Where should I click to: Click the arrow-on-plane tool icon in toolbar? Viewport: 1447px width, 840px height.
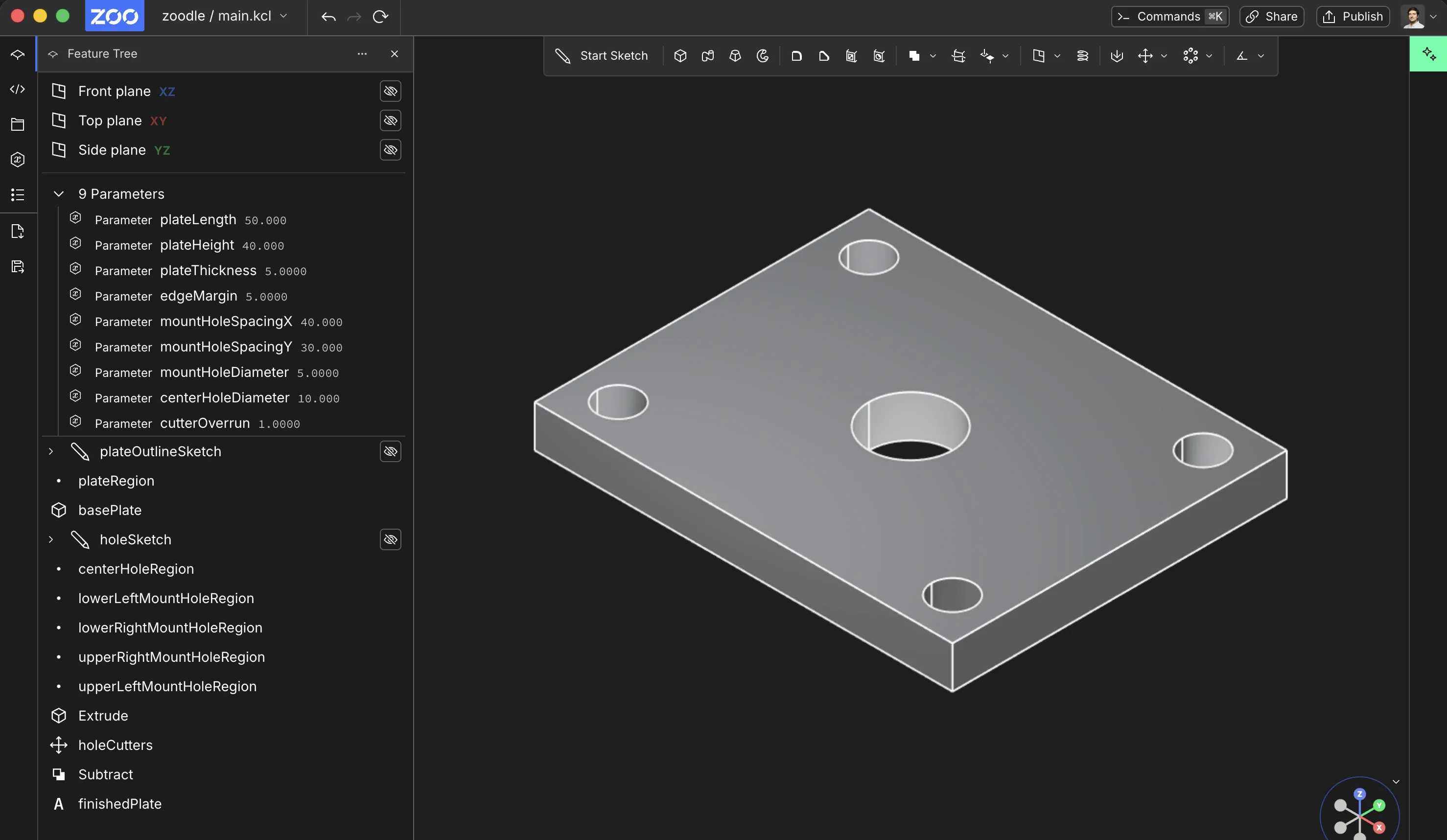(987, 56)
